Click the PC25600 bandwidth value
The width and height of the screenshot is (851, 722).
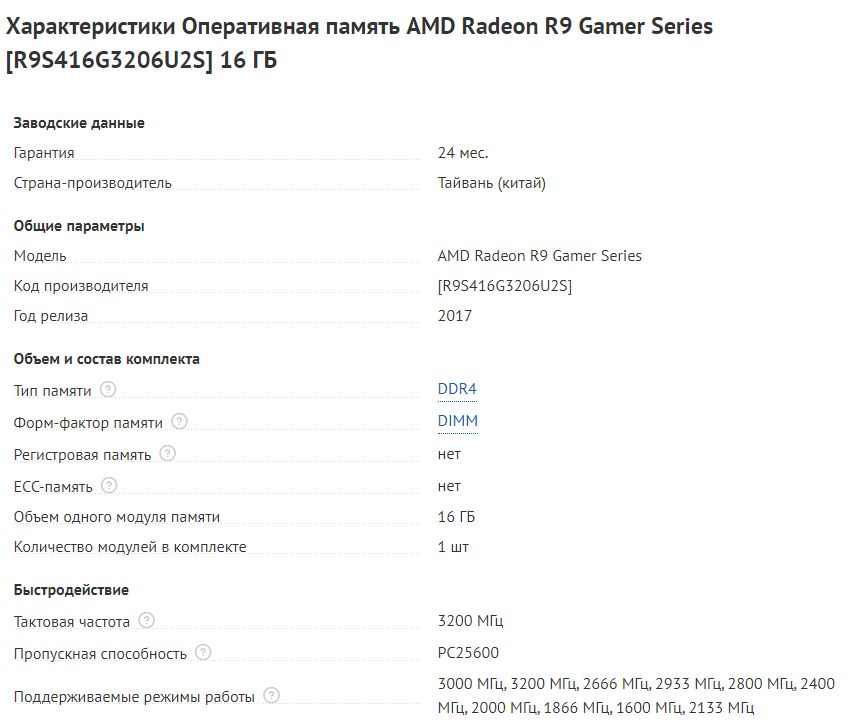(468, 653)
